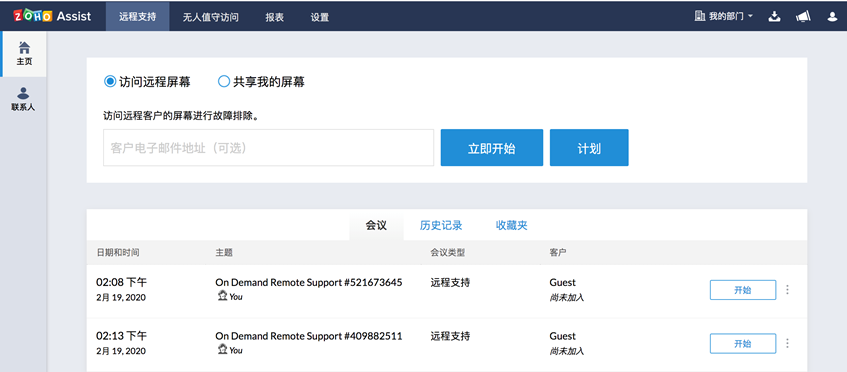Click the 立即开始 button
This screenshot has width=847, height=372.
point(492,147)
